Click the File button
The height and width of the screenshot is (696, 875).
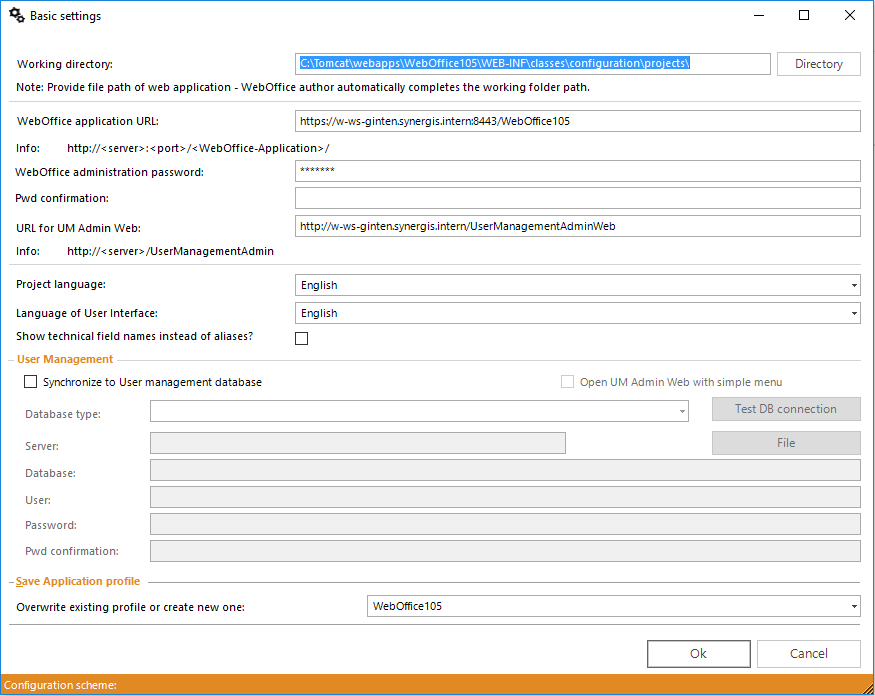click(x=786, y=442)
